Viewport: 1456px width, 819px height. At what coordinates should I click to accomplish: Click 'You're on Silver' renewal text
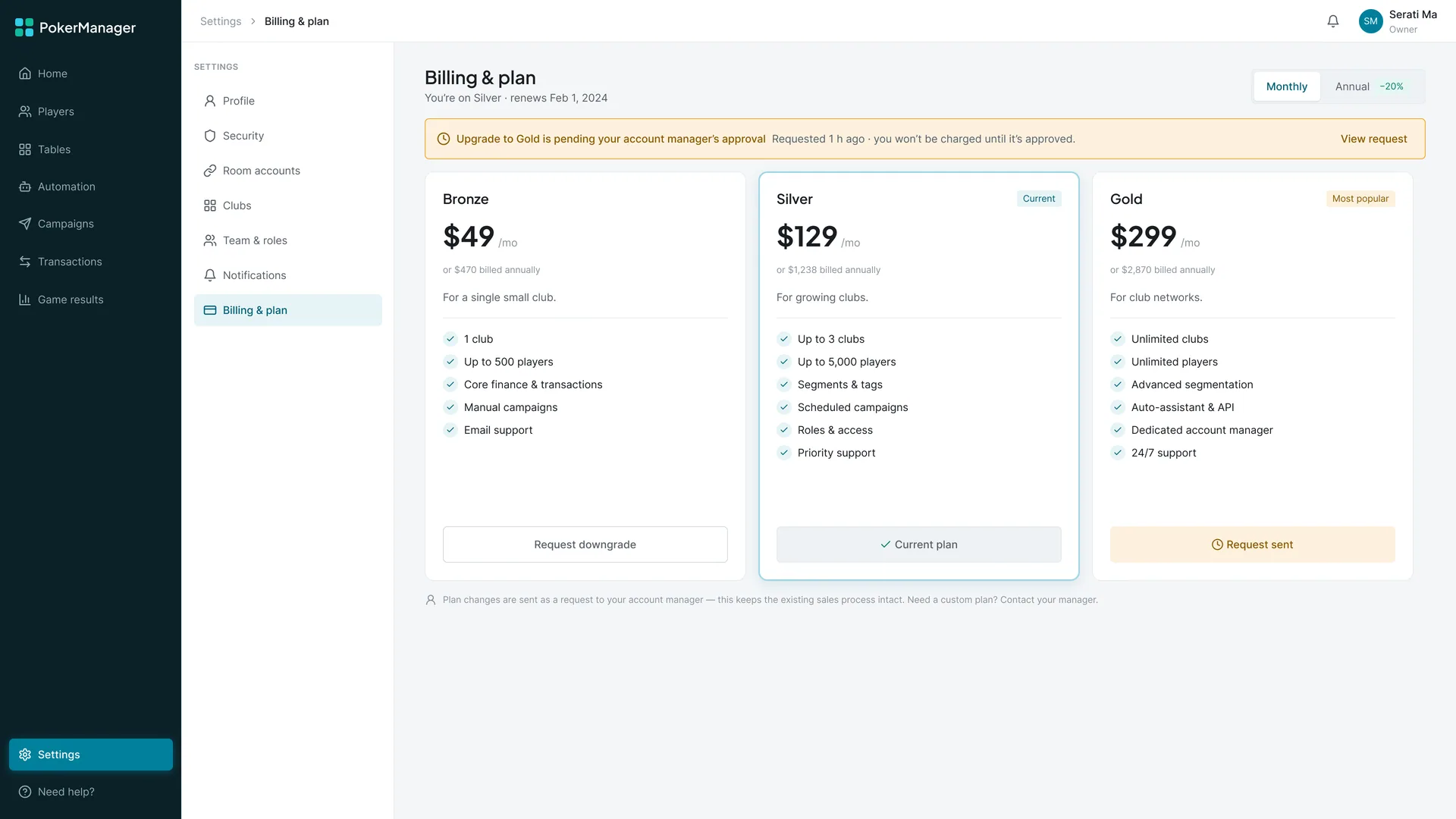516,98
